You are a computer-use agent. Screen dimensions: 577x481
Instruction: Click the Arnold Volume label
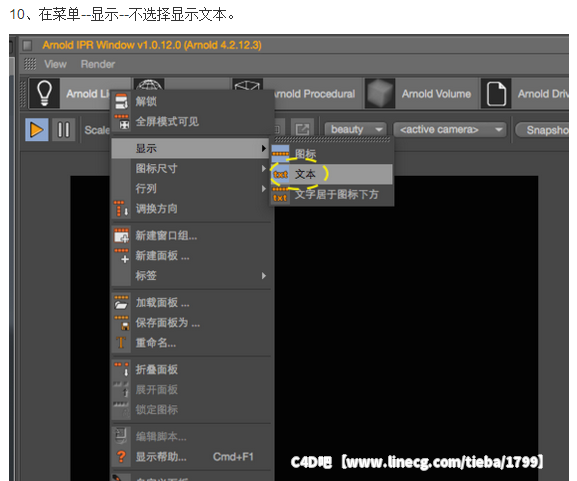(436, 94)
